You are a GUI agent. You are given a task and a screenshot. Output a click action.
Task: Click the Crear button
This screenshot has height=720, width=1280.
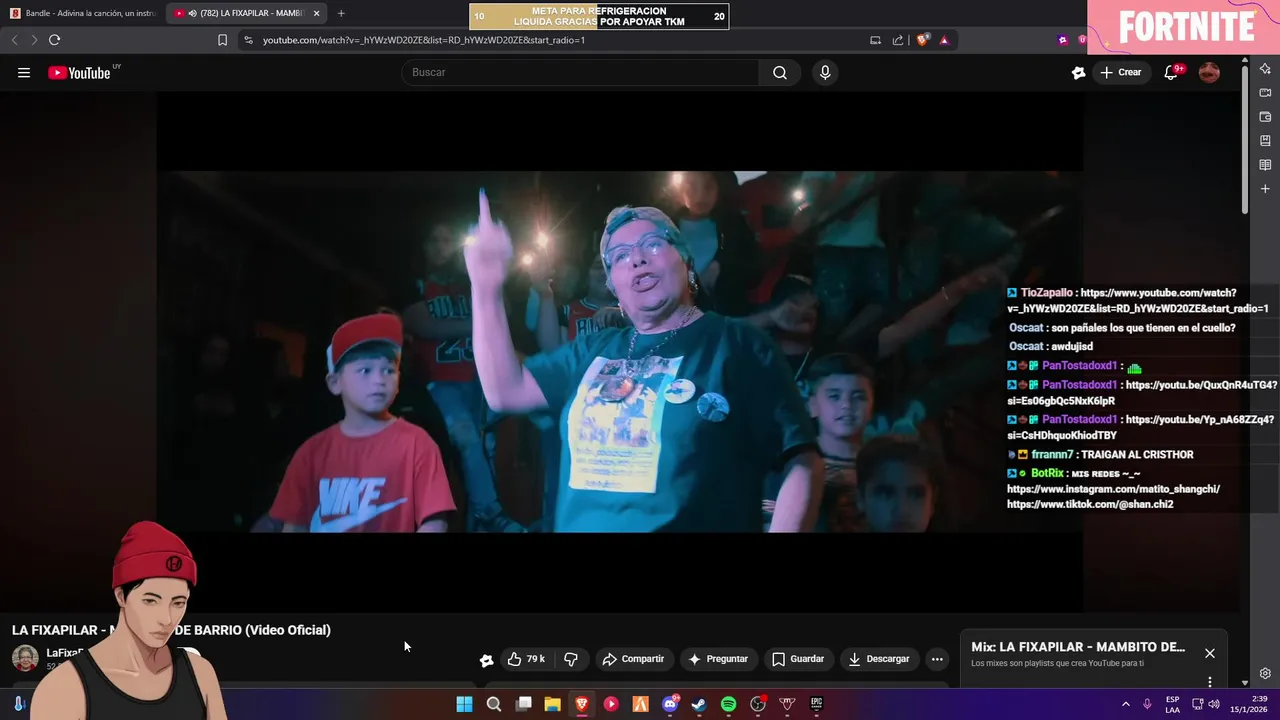pyautogui.click(x=1121, y=72)
